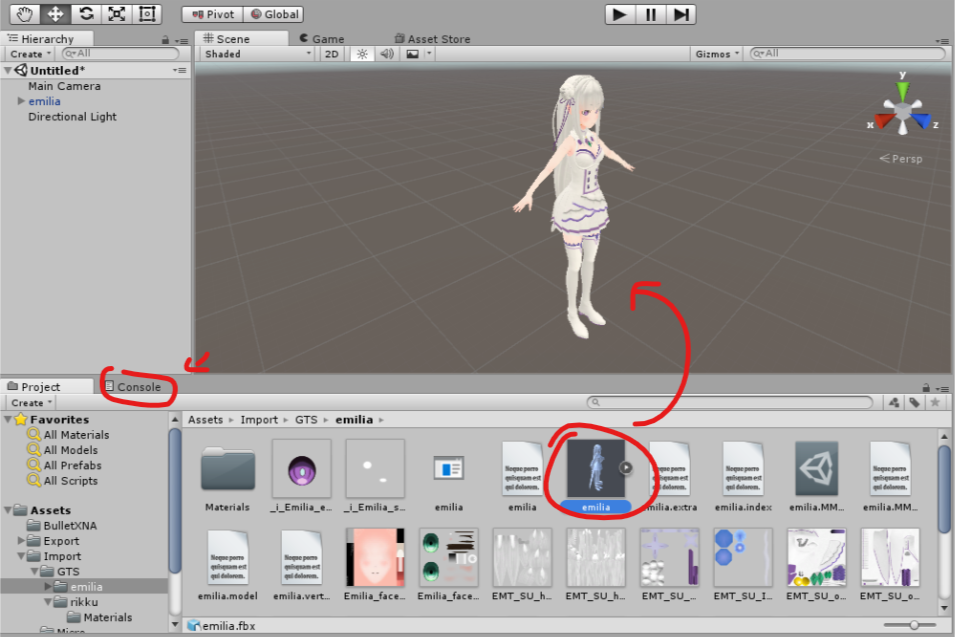This screenshot has height=637, width=955.
Task: Click the blue Z axis of the gizmo
Action: point(921,121)
